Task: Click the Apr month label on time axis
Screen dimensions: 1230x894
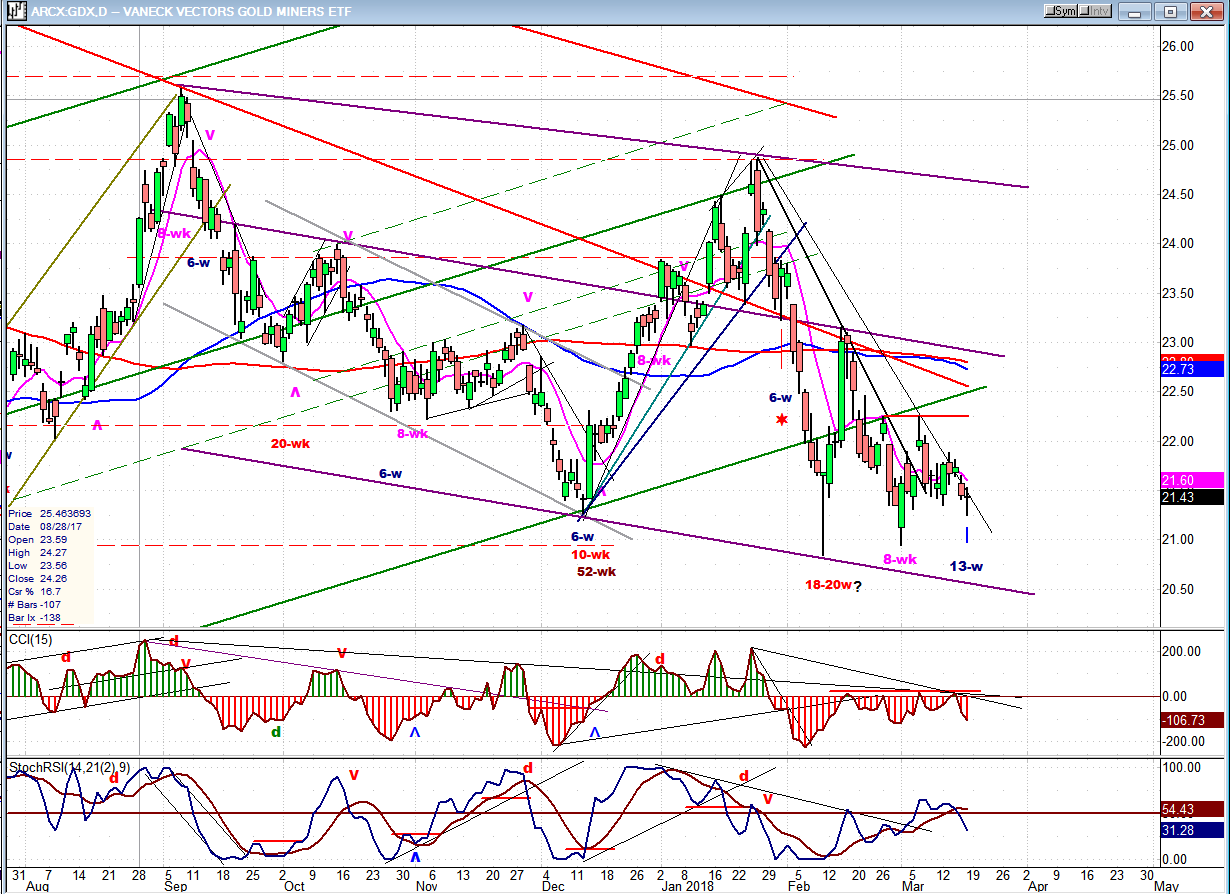Action: tap(1037, 886)
